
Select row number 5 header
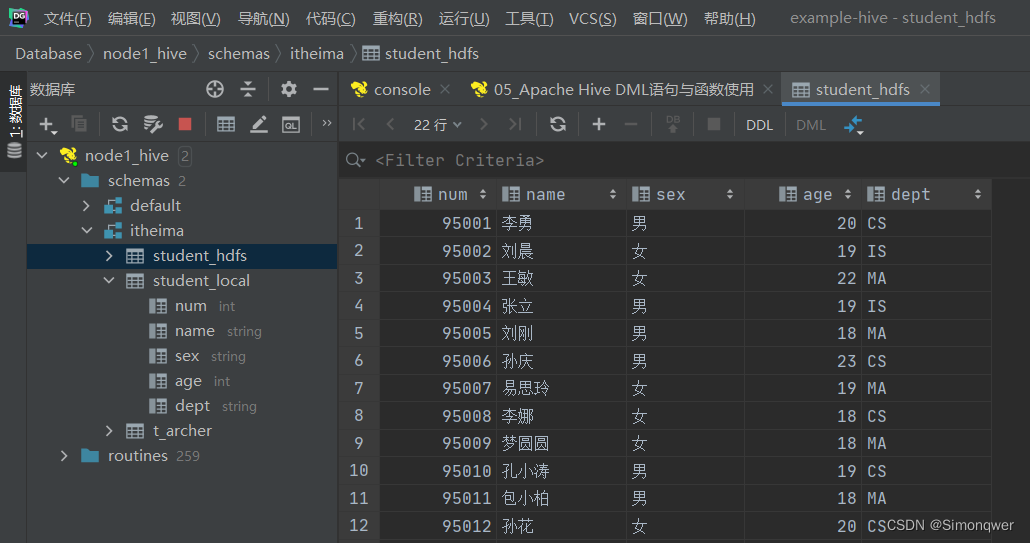tap(359, 334)
